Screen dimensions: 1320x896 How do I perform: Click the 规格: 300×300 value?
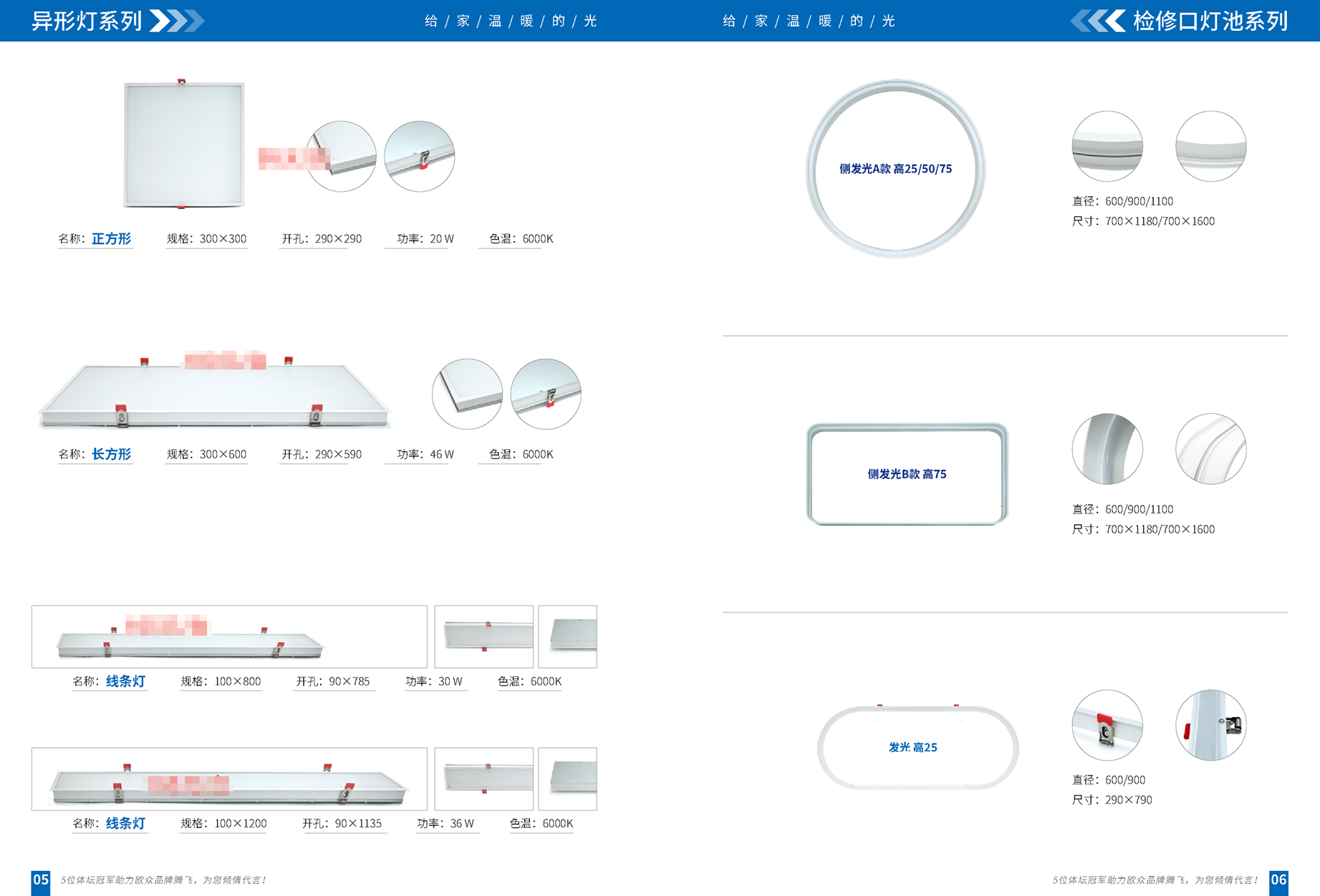[206, 239]
